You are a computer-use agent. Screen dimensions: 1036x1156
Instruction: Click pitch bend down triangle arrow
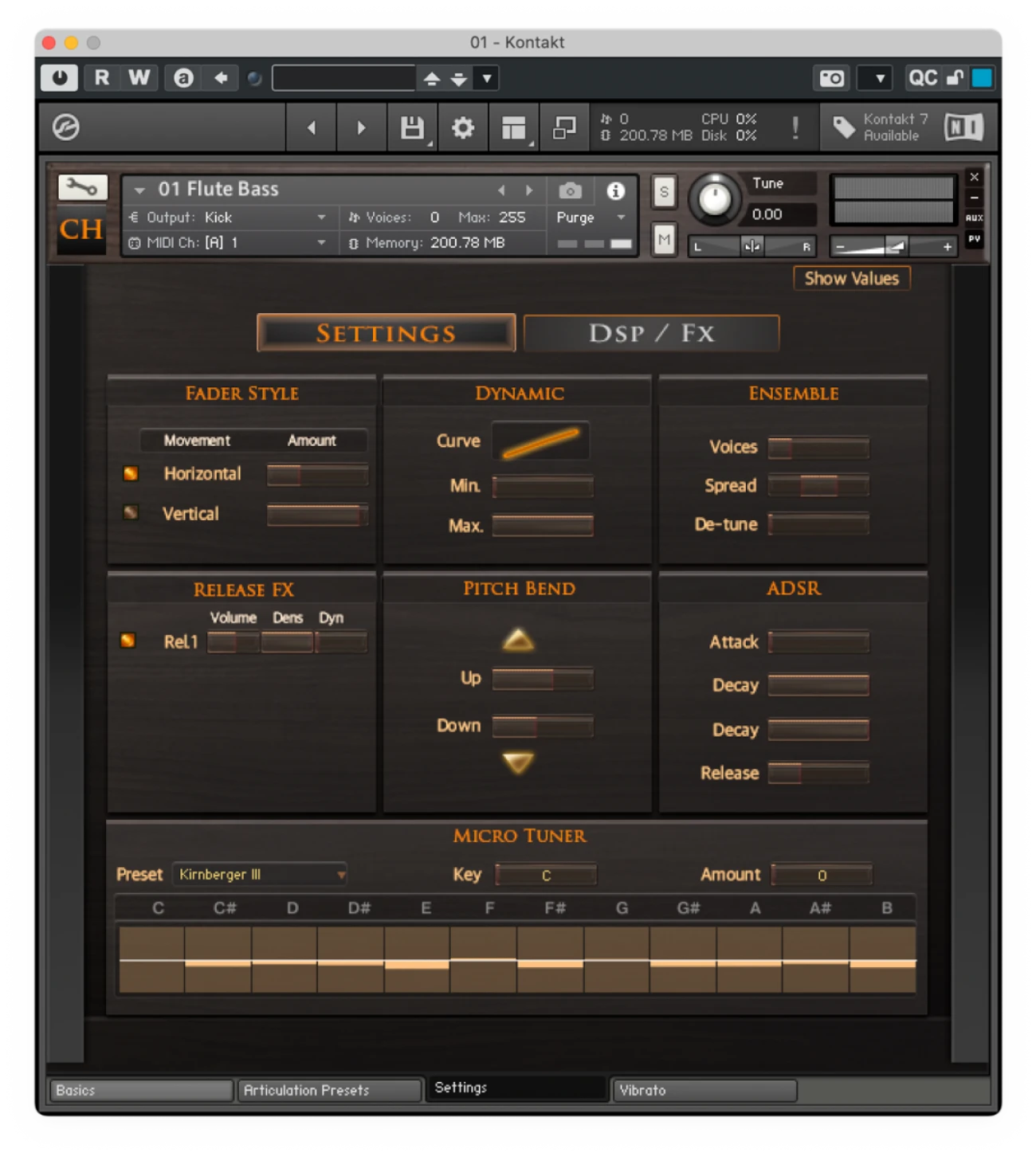[519, 763]
